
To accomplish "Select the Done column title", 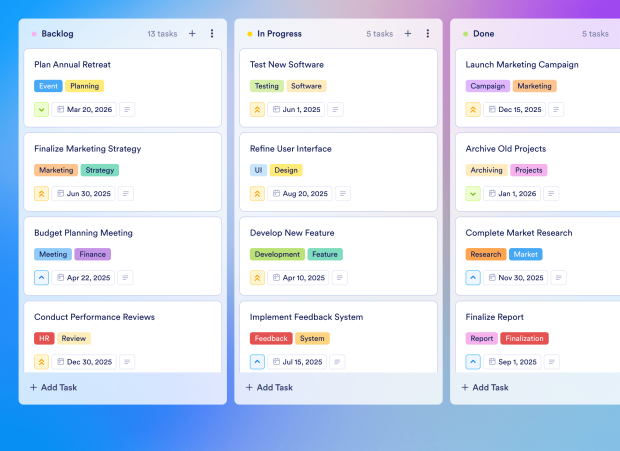I will tap(483, 34).
